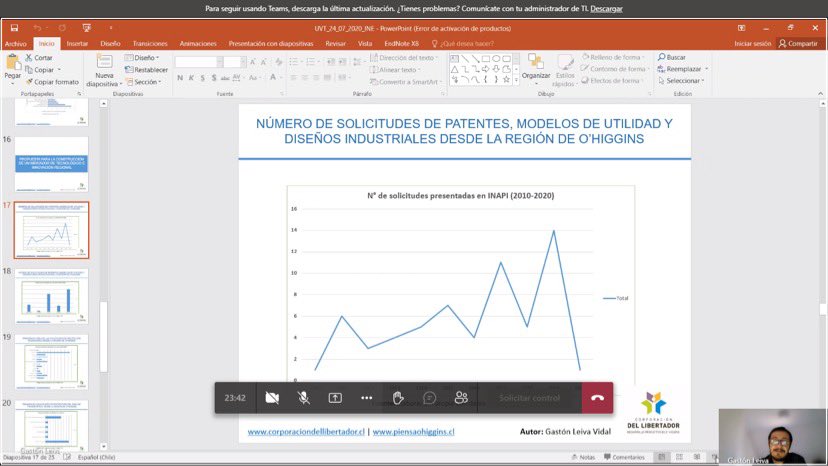
Task: Switch to Insertar tab
Action: 77,44
